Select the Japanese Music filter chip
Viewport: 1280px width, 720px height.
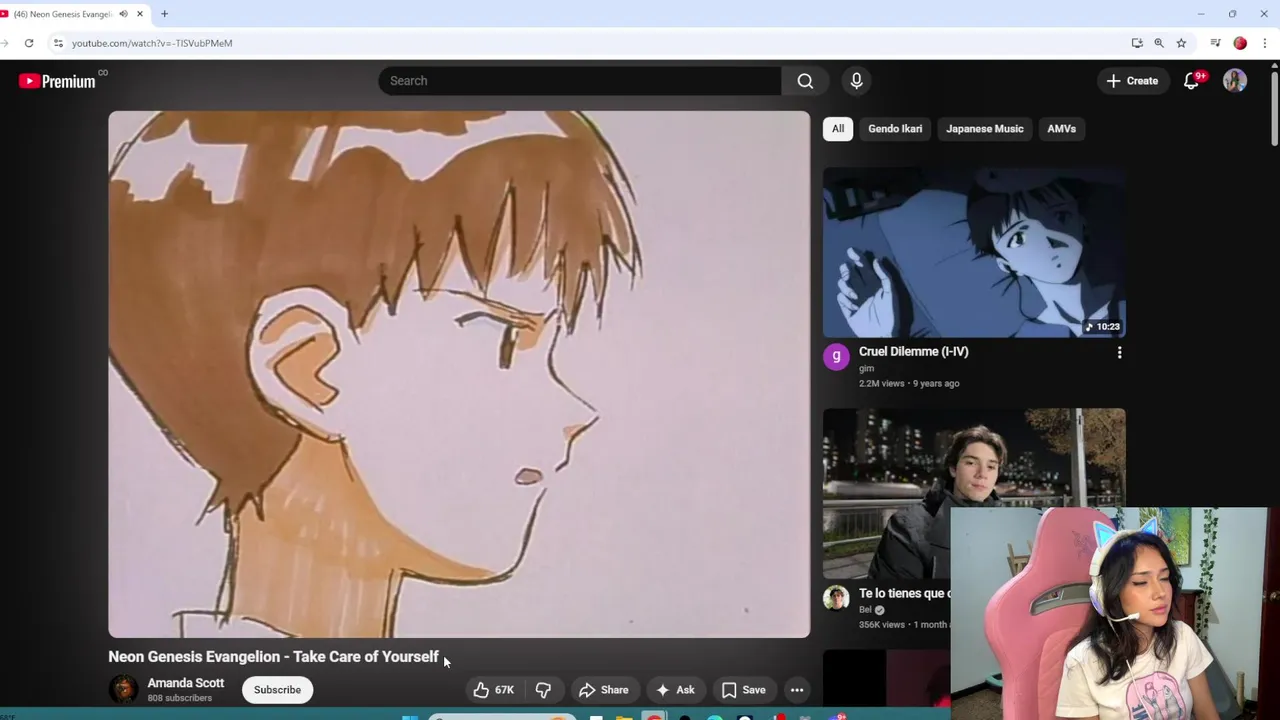pyautogui.click(x=985, y=129)
